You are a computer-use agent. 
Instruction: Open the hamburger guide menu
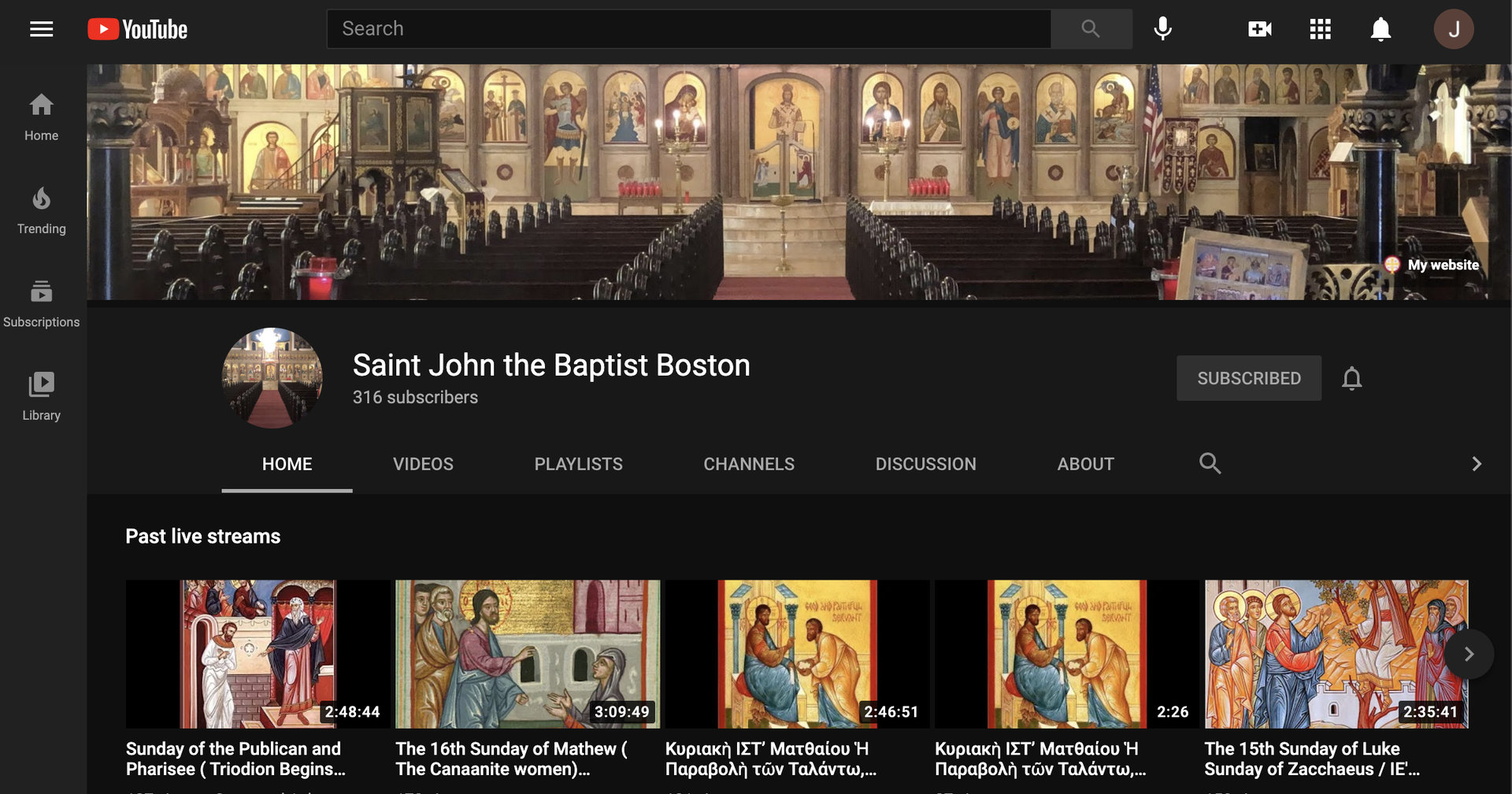pyautogui.click(x=41, y=29)
